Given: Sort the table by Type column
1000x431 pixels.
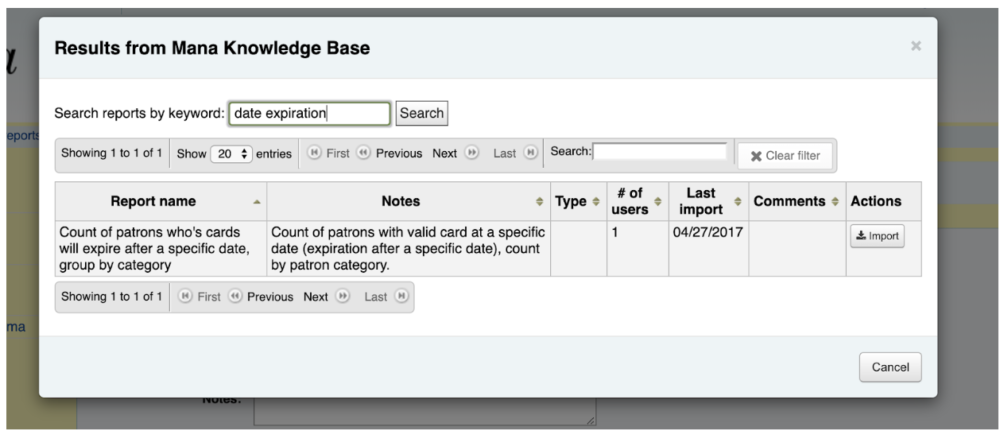Looking at the screenshot, I should coord(578,201).
